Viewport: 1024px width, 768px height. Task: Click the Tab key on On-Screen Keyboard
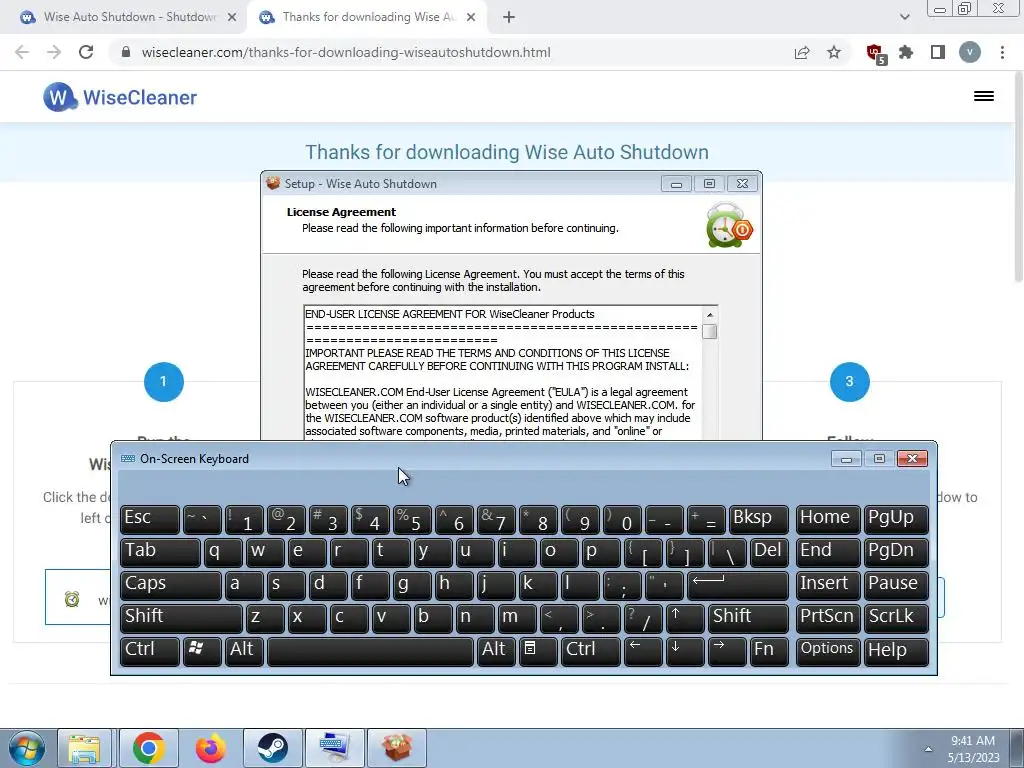point(160,552)
